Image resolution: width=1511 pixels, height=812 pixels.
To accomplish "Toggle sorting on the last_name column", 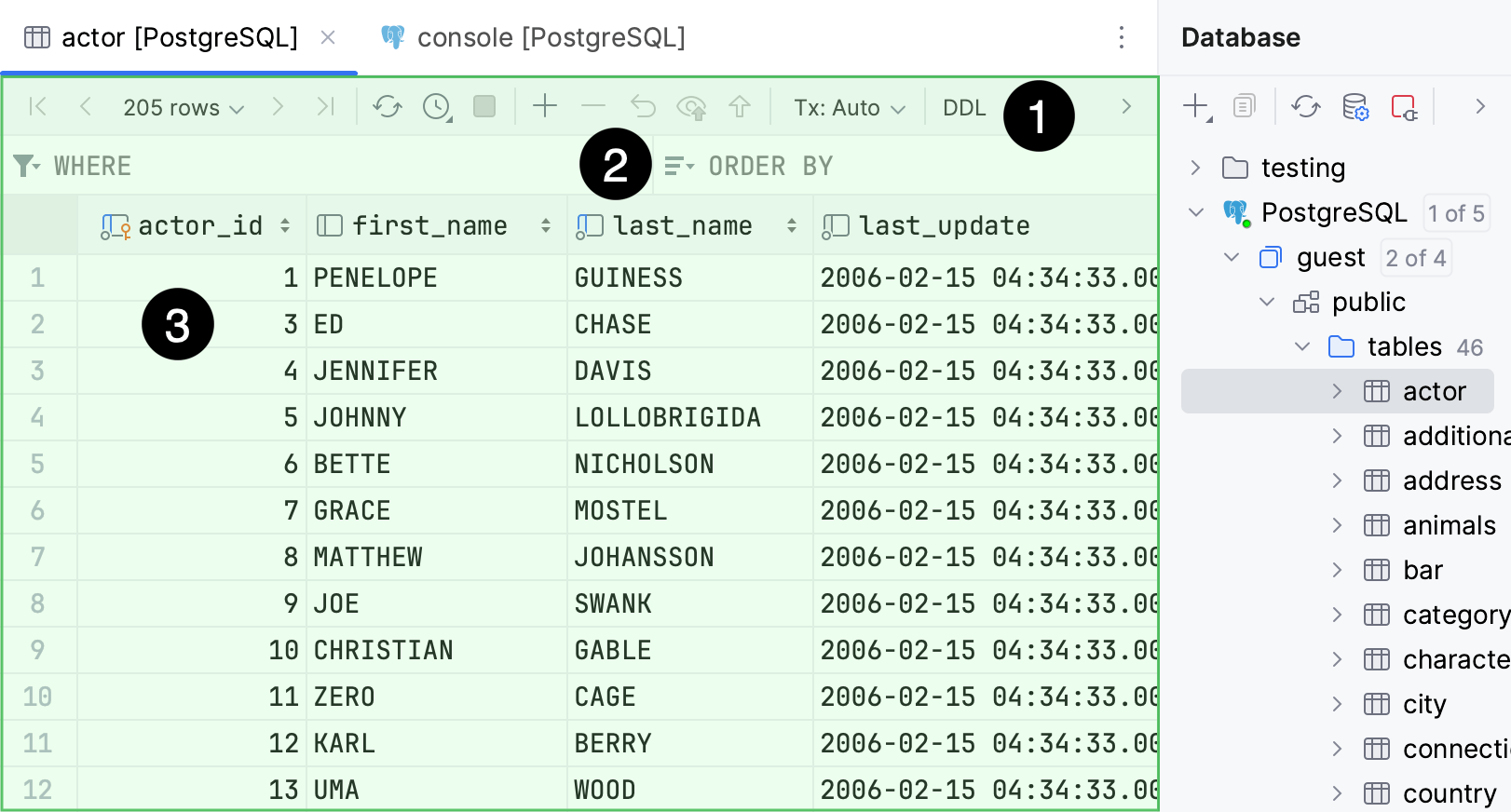I will (791, 224).
